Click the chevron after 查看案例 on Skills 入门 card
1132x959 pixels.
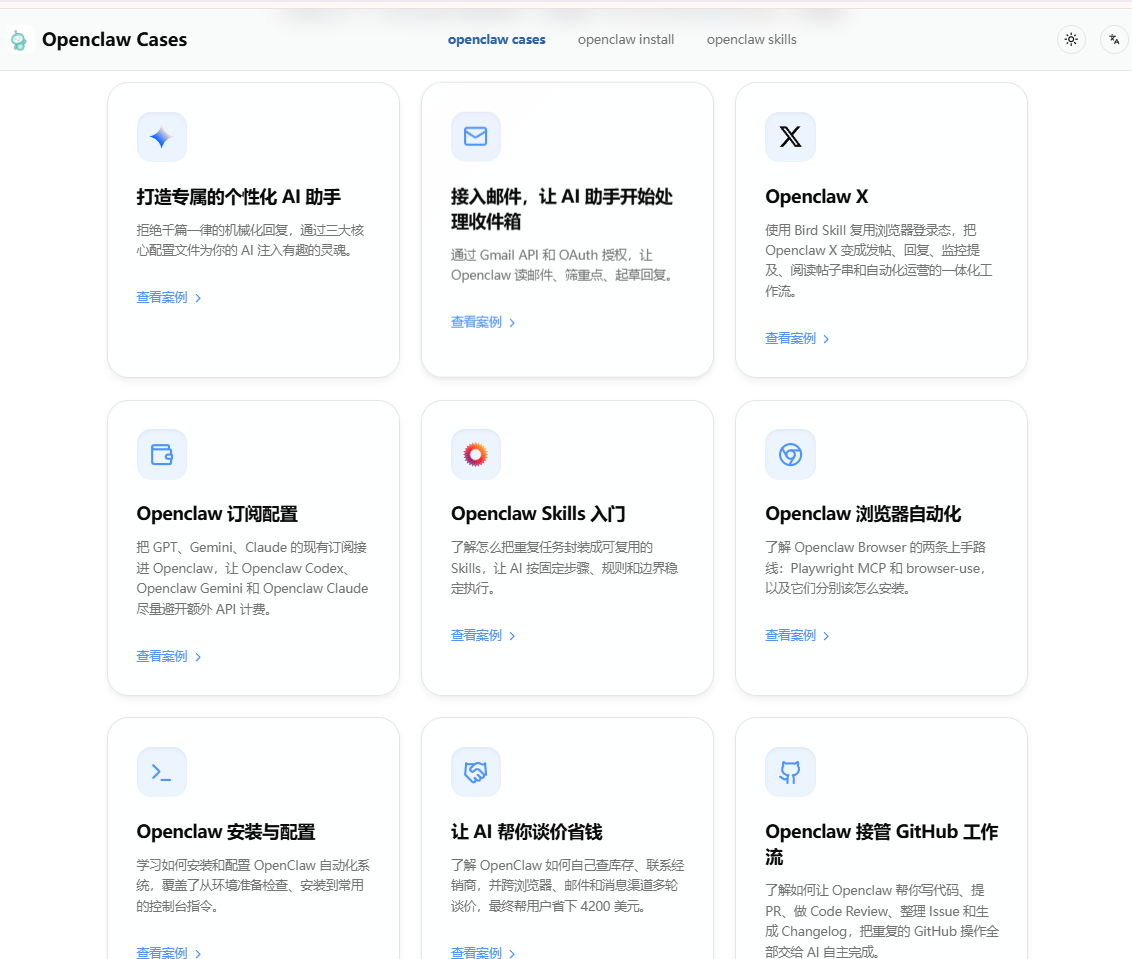tap(512, 636)
